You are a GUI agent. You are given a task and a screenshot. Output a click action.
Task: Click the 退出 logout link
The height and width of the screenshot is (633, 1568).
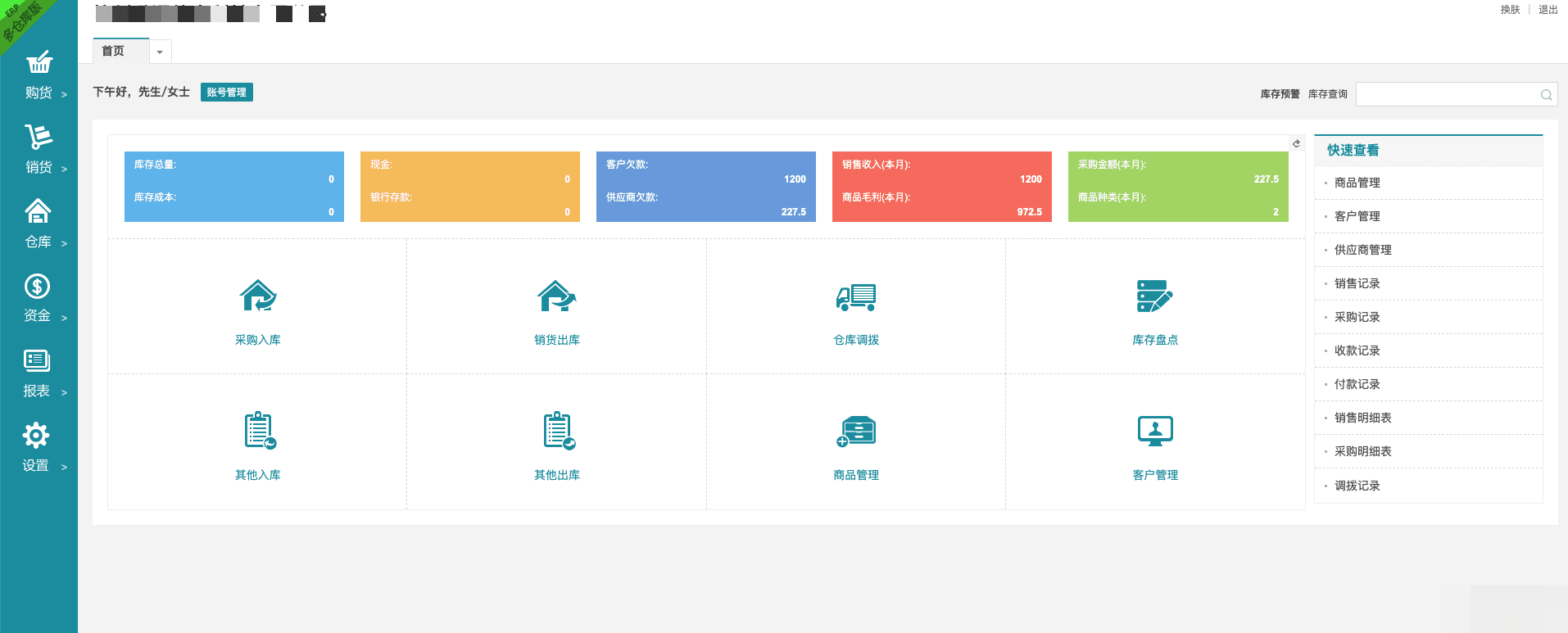[x=1548, y=10]
